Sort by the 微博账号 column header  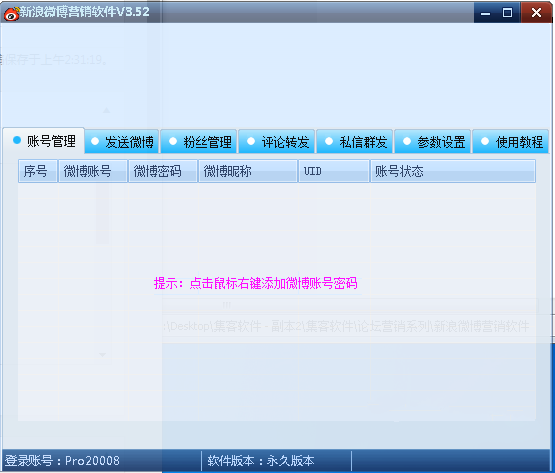tap(93, 171)
